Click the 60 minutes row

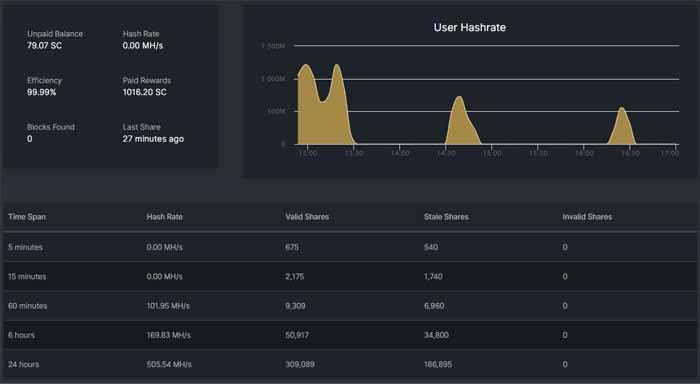pos(350,306)
